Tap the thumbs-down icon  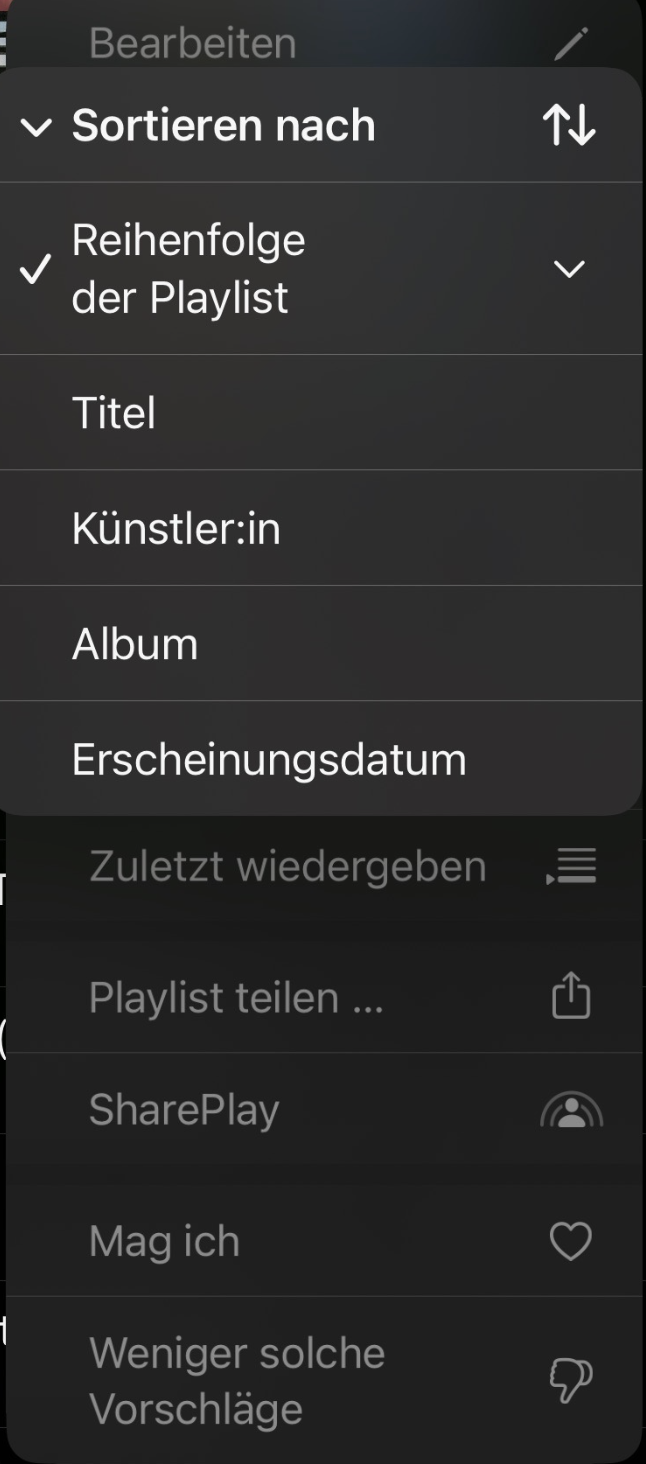571,1381
